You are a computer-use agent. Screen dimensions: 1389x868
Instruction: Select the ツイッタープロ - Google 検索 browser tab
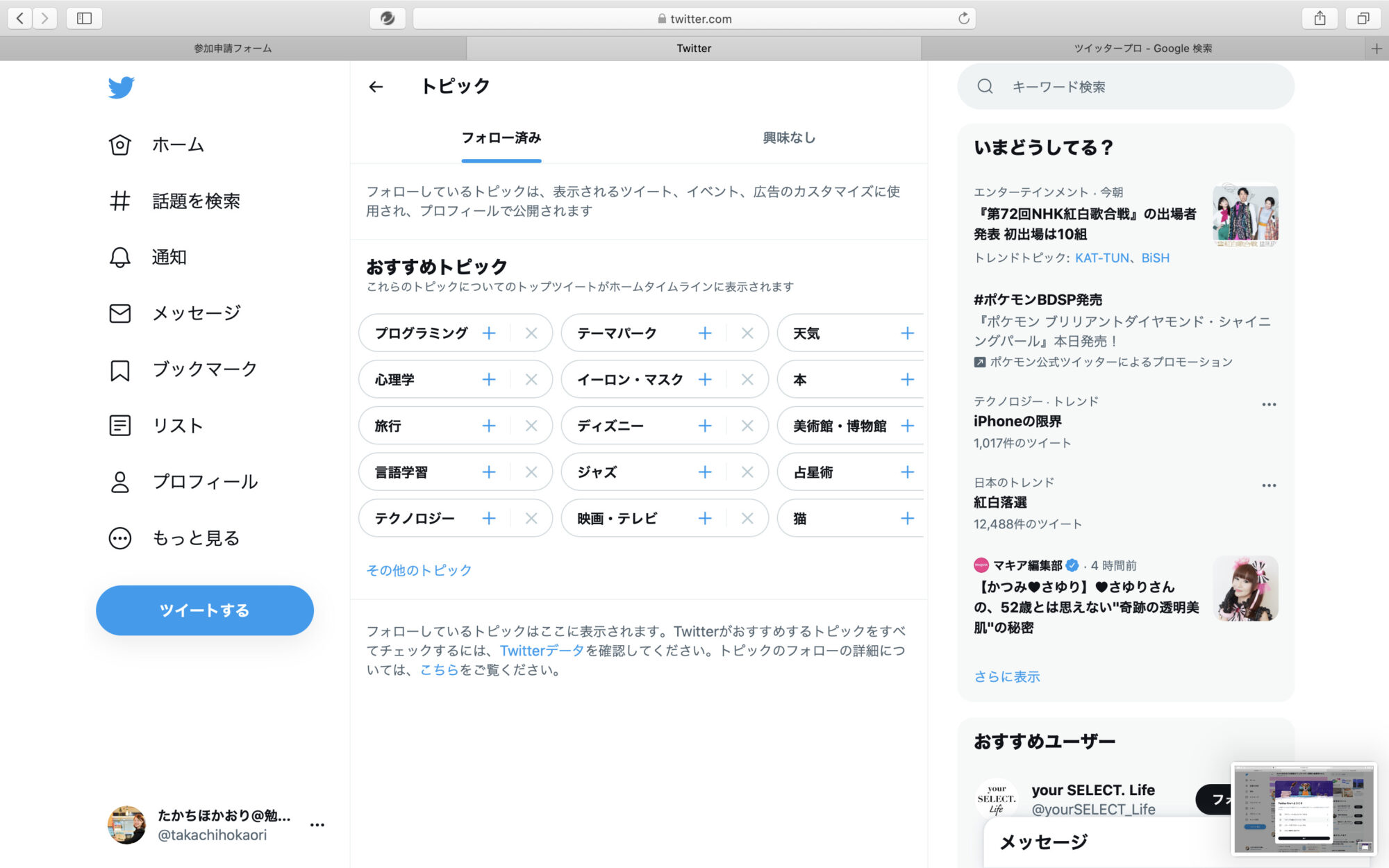pos(1143,48)
